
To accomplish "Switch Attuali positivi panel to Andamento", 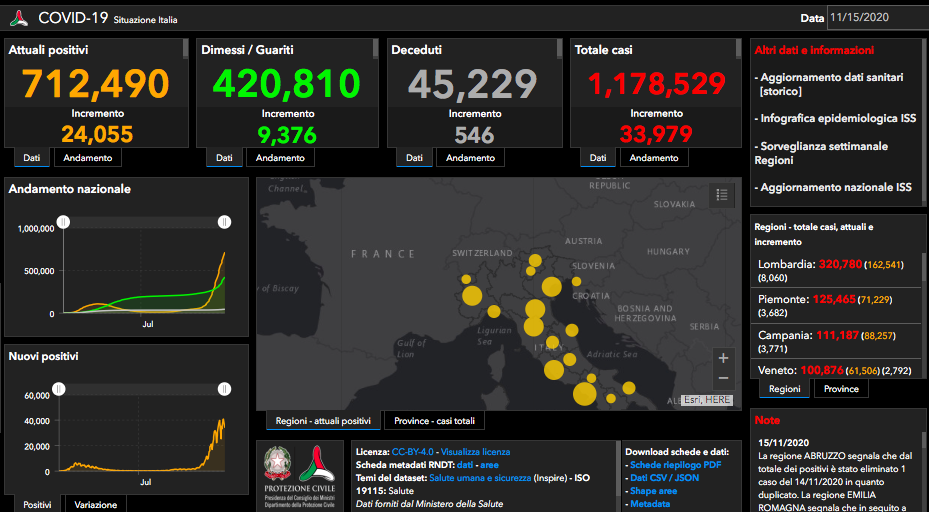I will tap(88, 158).
